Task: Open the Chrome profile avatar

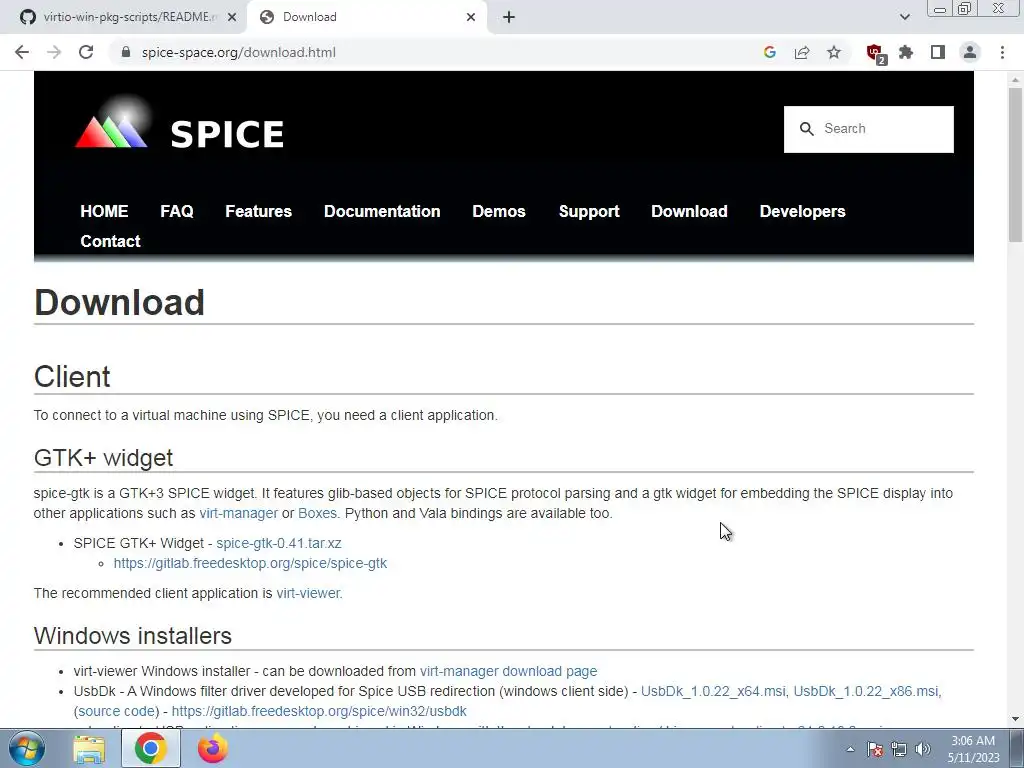Action: (x=970, y=52)
